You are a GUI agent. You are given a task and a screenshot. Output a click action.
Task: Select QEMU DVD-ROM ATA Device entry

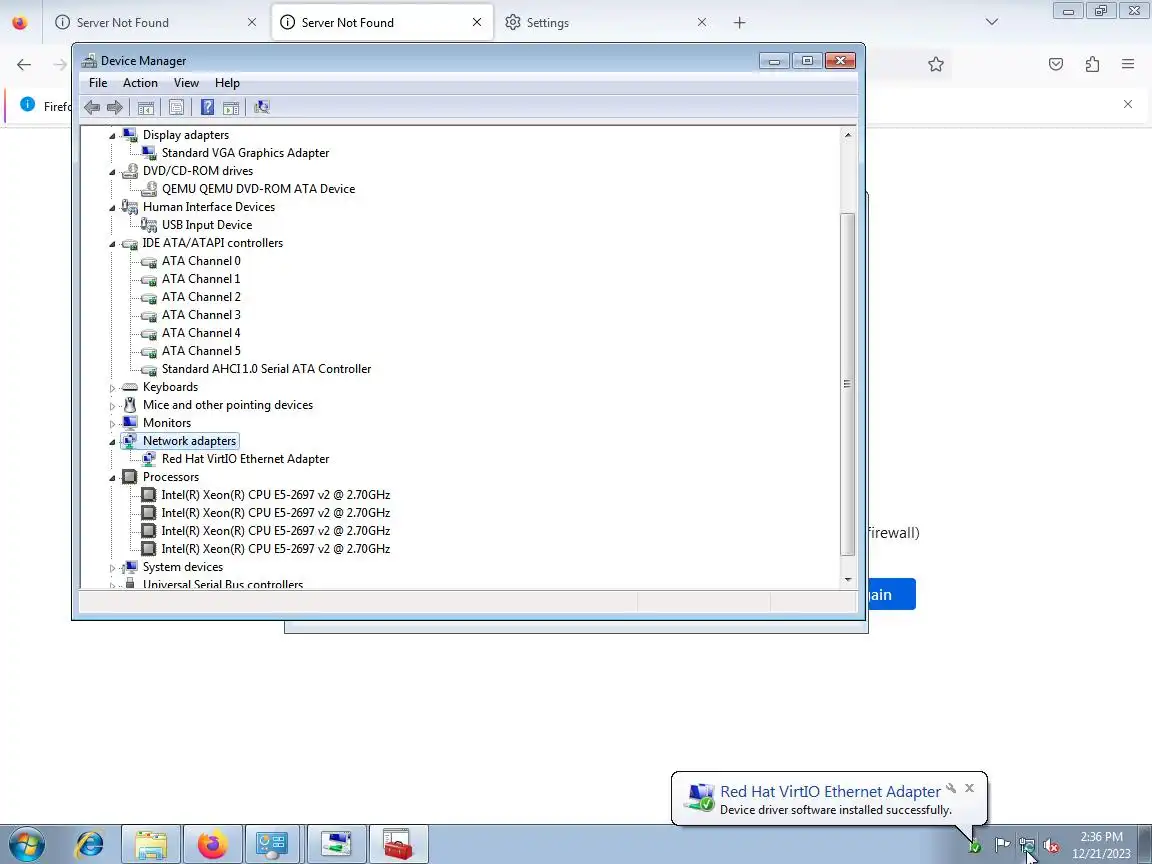258,189
